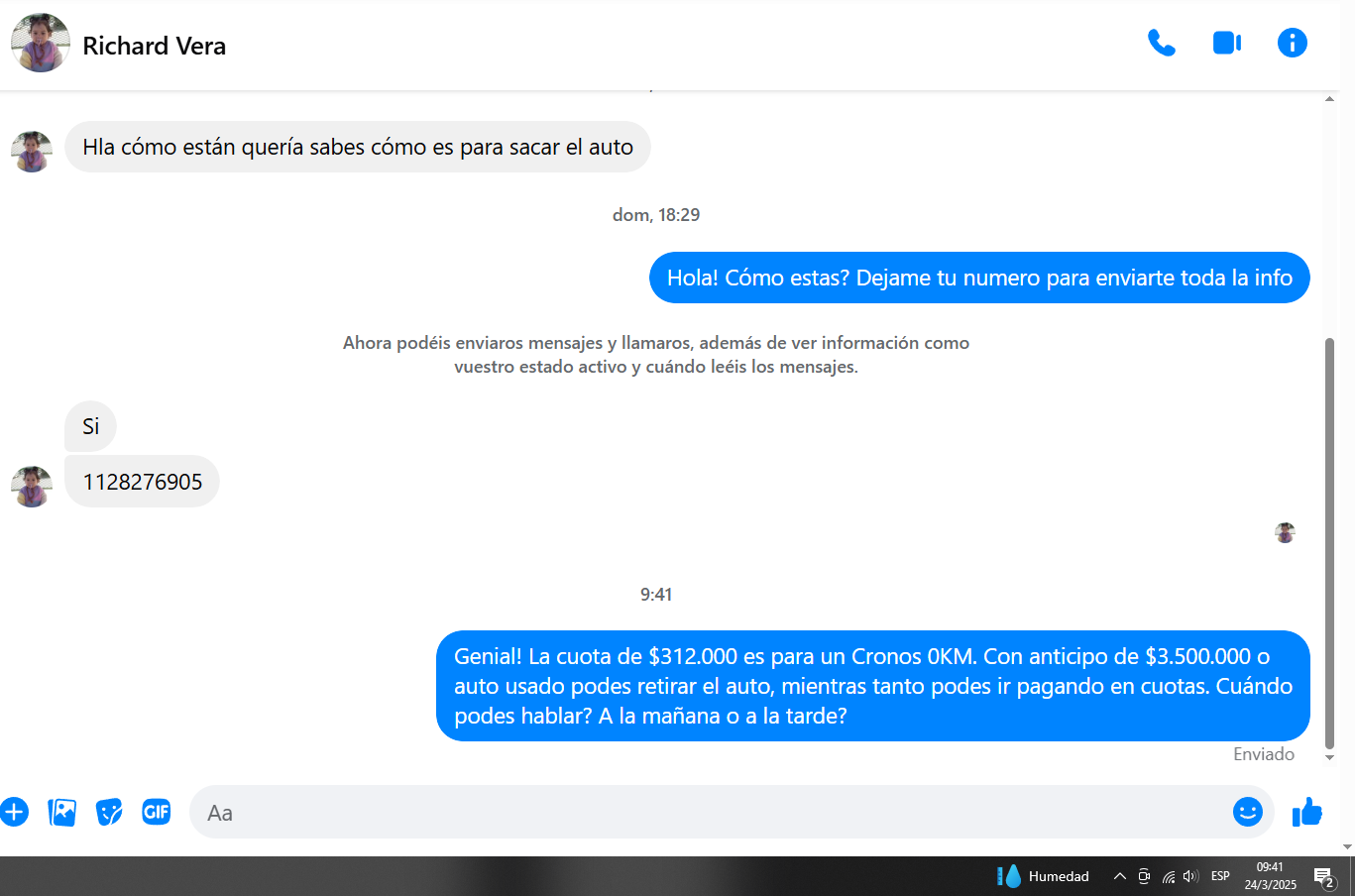The image size is (1355, 896).
Task: Click the 'Si' message bubble
Action: coord(91,426)
